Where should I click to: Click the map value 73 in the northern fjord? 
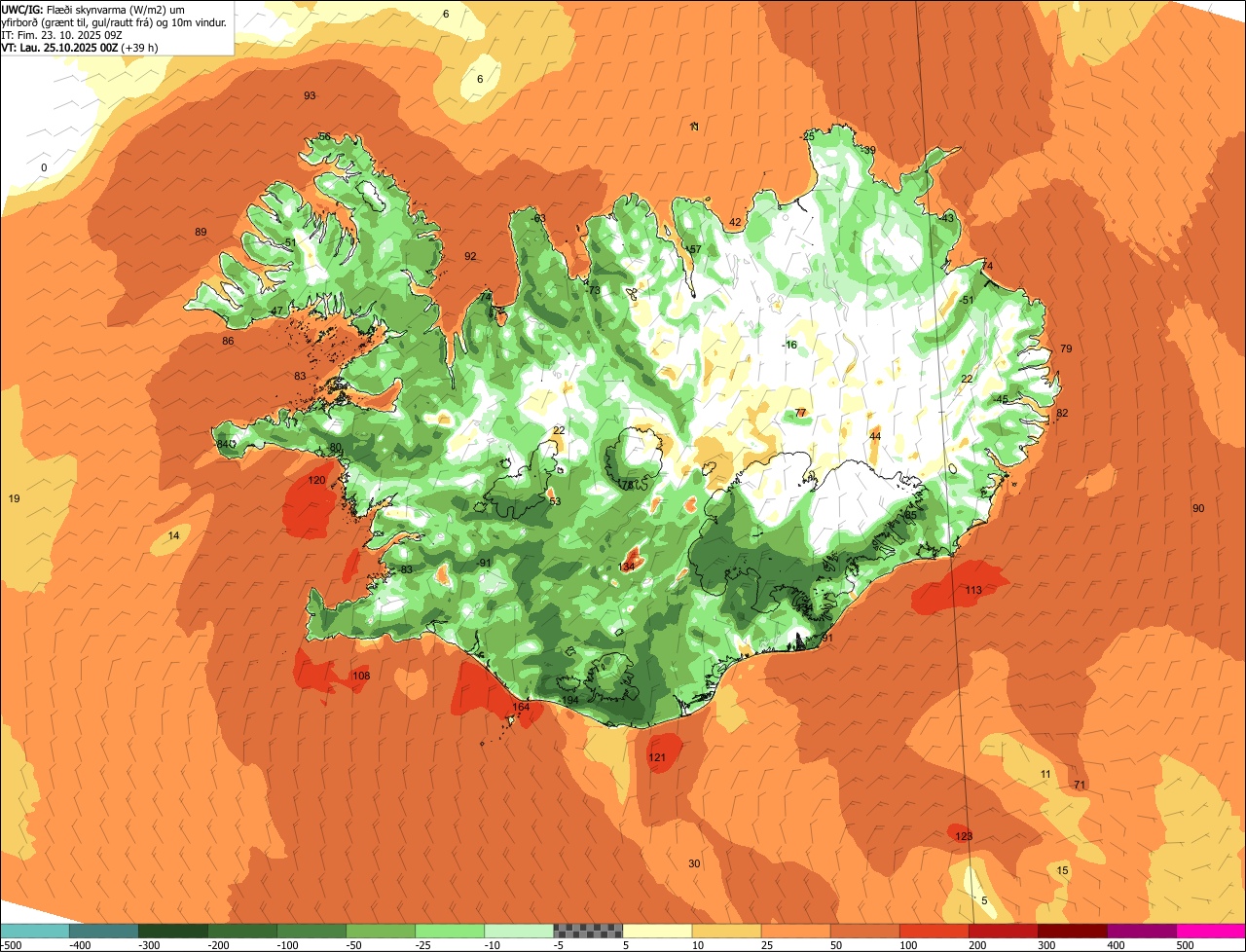point(594,290)
